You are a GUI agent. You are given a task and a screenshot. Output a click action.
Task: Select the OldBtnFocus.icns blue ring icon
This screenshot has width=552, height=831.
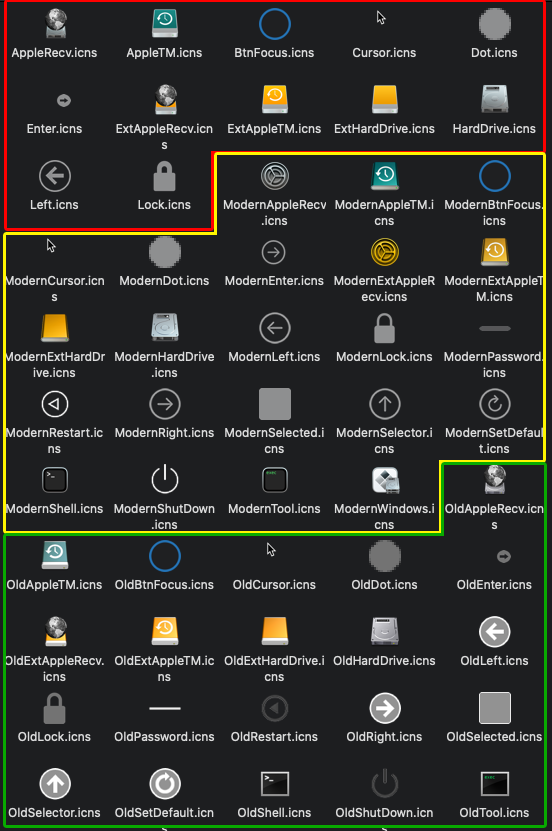click(165, 556)
